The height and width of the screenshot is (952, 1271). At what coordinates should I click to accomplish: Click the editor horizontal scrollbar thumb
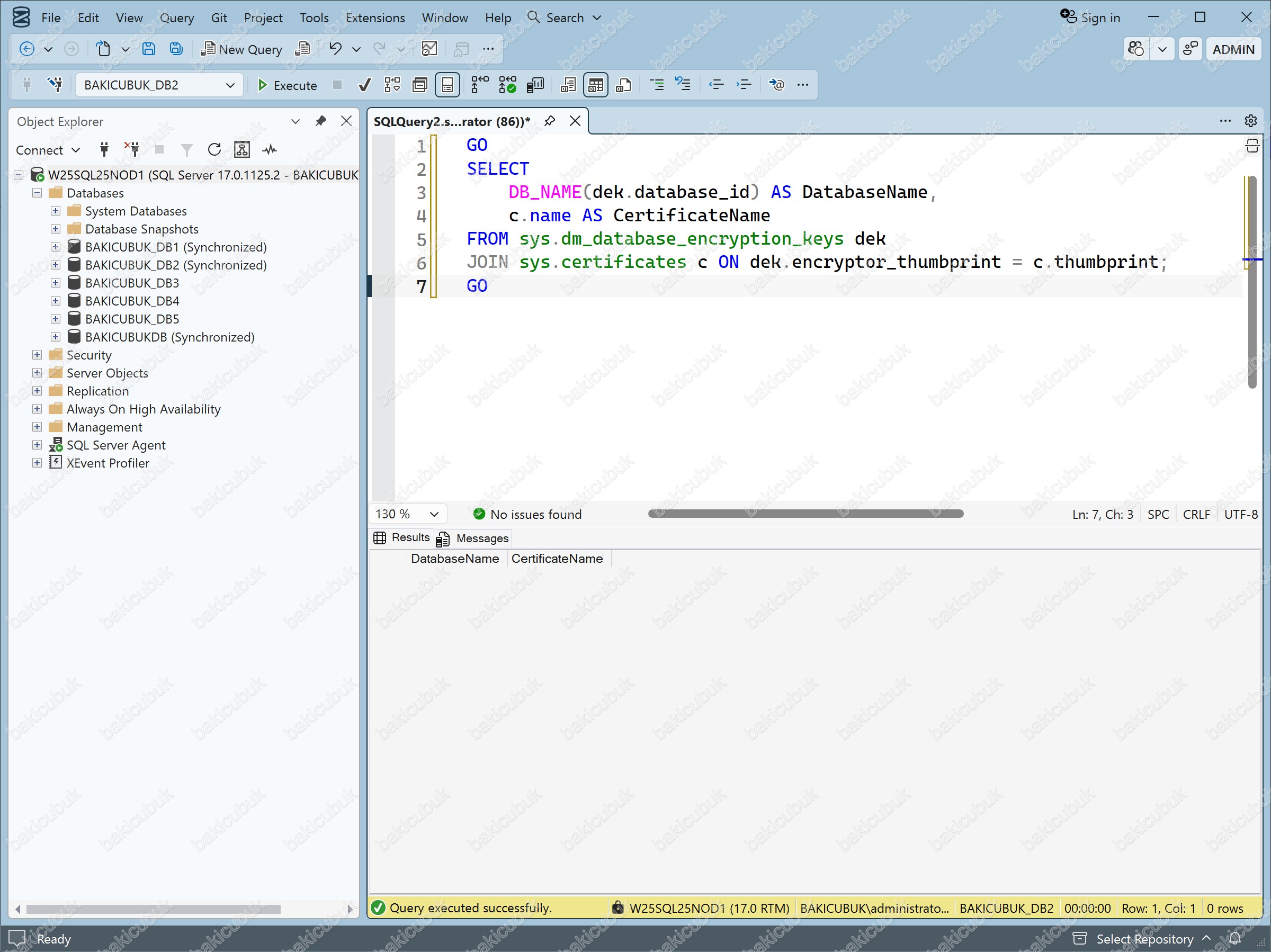click(805, 514)
